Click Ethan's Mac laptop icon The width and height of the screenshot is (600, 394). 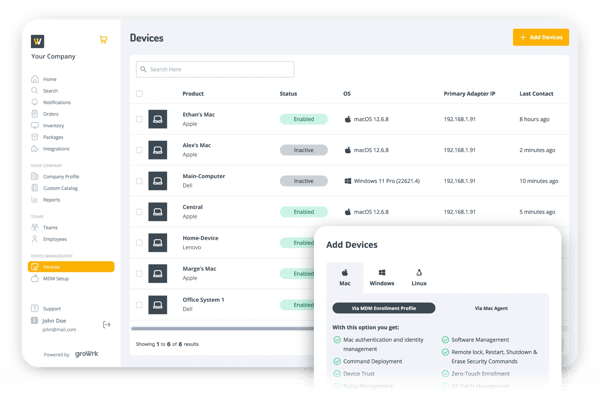[158, 119]
